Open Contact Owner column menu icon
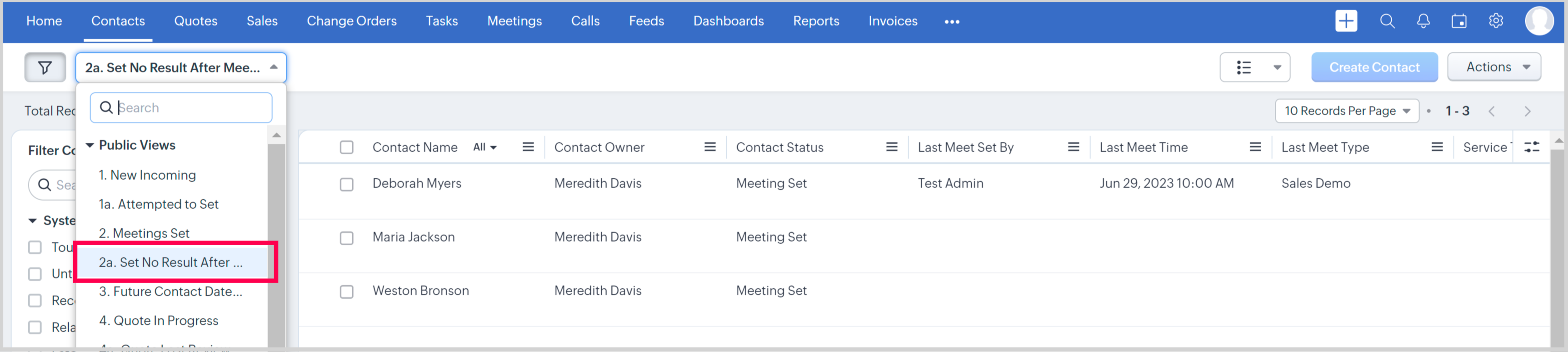Image resolution: width=1568 pixels, height=352 pixels. click(x=709, y=147)
